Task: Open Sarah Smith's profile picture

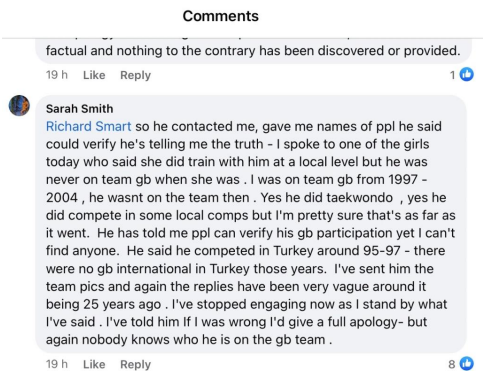Action: pos(19,106)
